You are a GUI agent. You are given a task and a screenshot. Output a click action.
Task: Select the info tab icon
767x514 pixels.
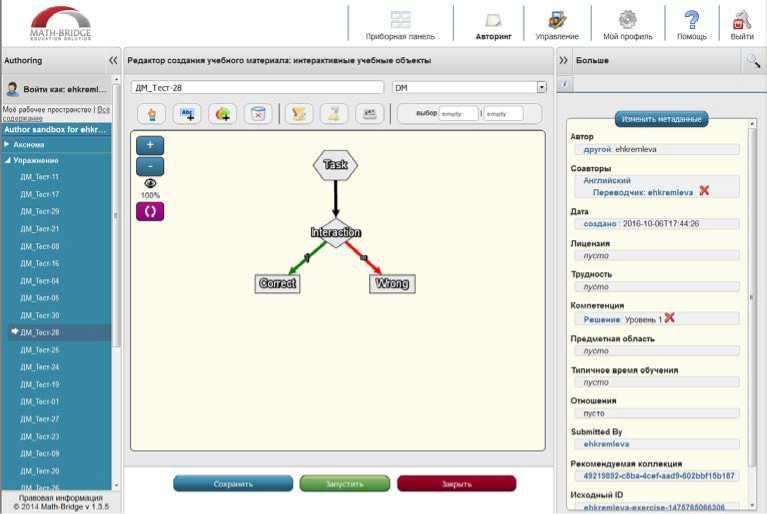[564, 84]
